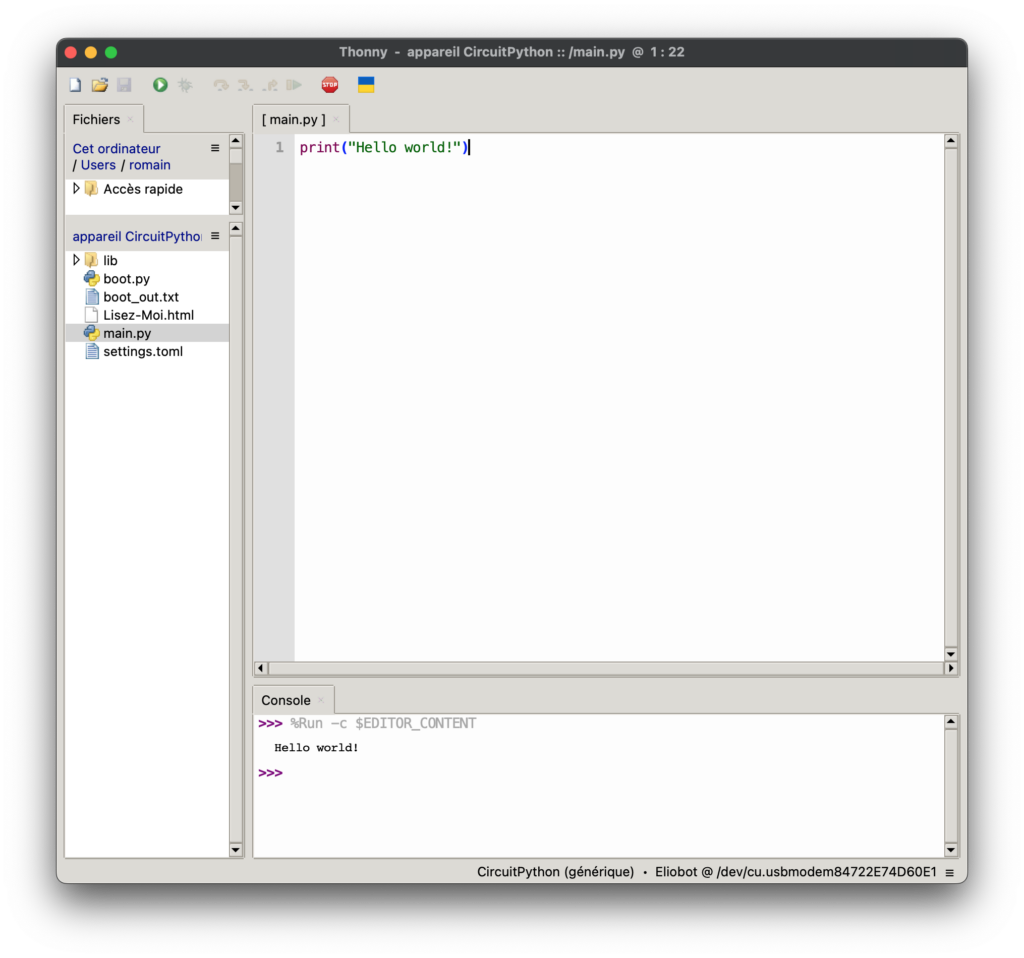Run the current script
The width and height of the screenshot is (1024, 958).
pos(160,84)
